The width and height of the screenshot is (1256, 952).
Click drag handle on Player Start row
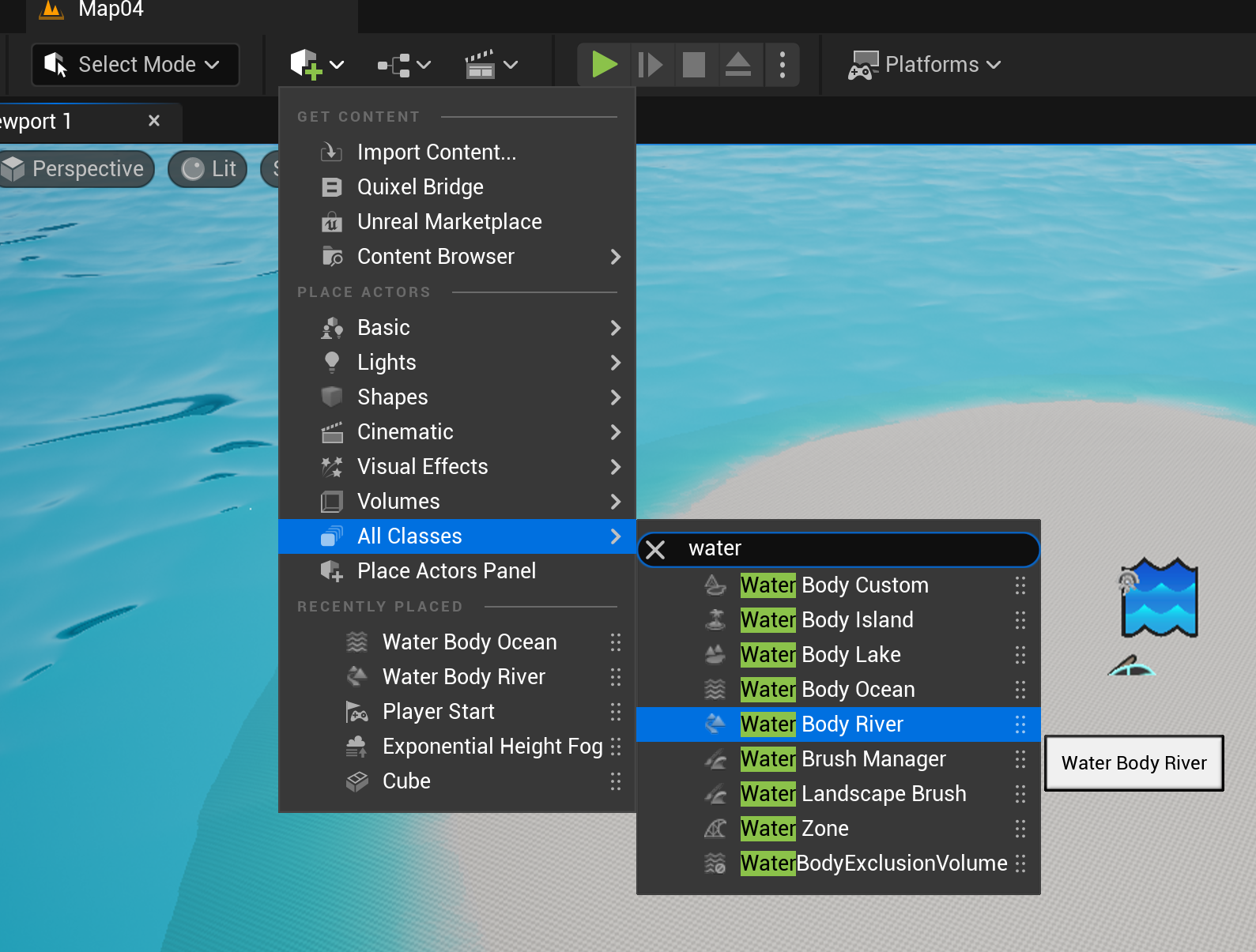[616, 711]
